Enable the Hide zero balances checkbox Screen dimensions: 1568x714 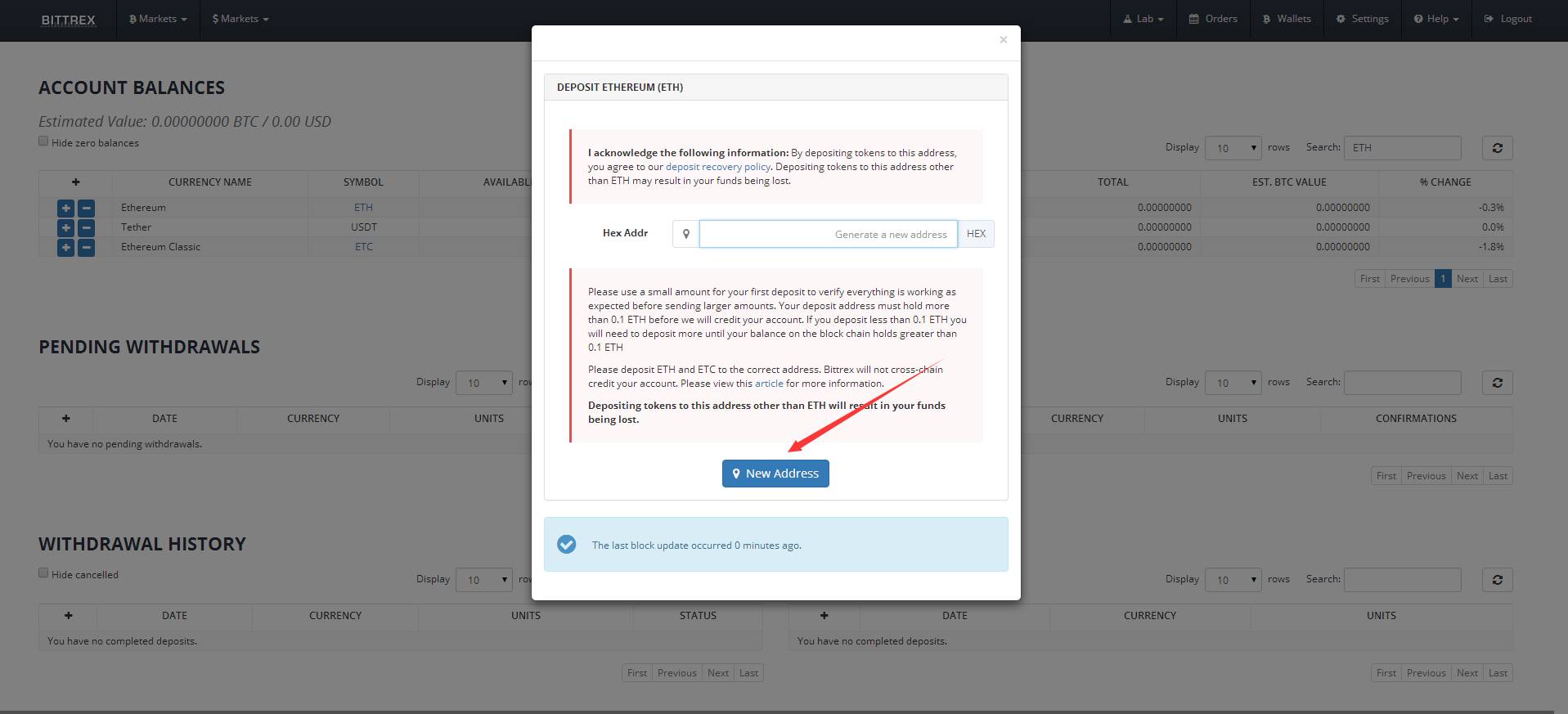point(43,141)
